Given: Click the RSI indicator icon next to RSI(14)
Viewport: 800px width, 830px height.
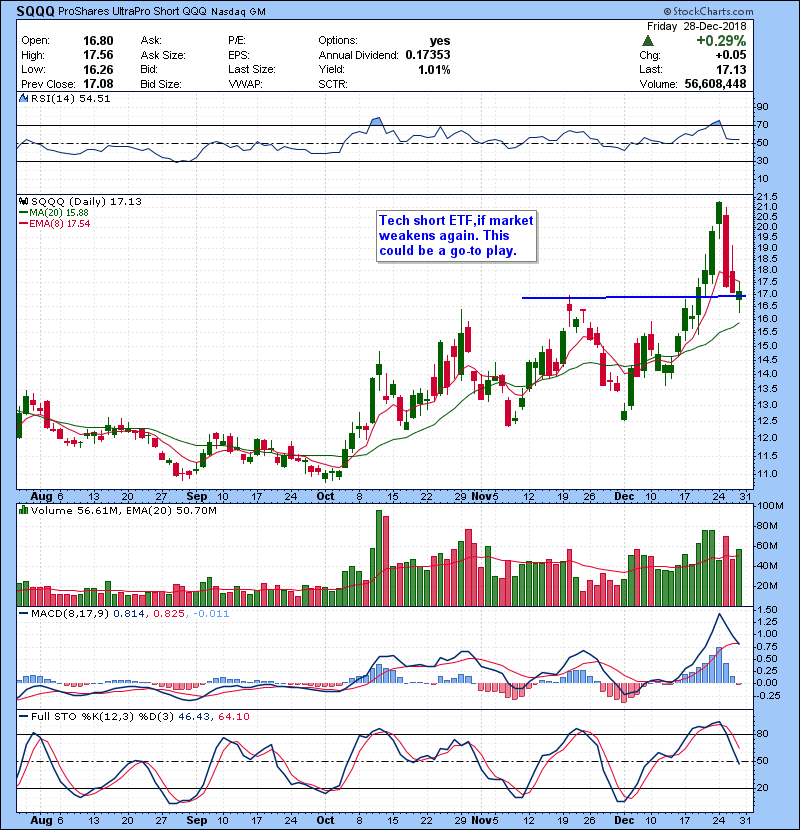Looking at the screenshot, I should pyautogui.click(x=23, y=98).
